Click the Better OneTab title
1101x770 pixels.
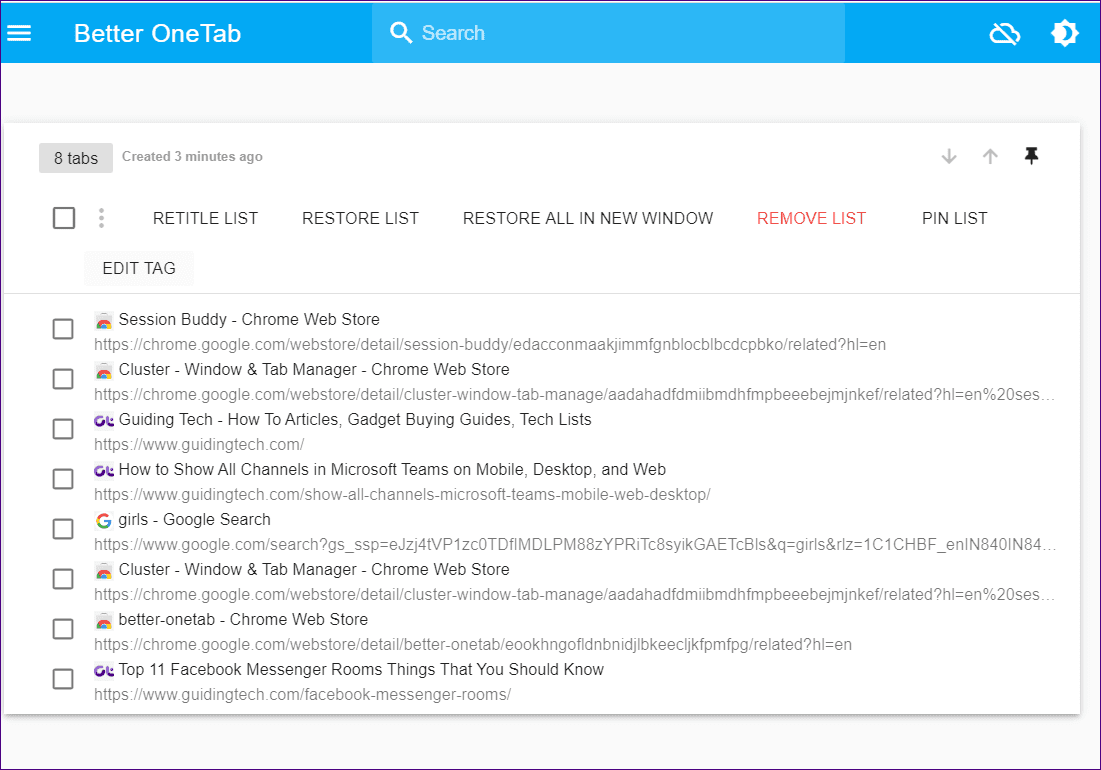(x=157, y=33)
